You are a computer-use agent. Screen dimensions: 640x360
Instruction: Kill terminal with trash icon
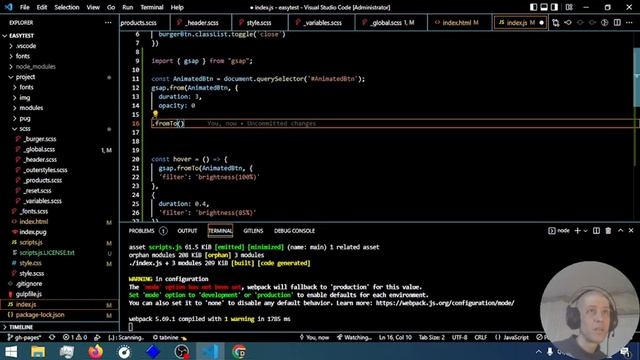[608, 231]
